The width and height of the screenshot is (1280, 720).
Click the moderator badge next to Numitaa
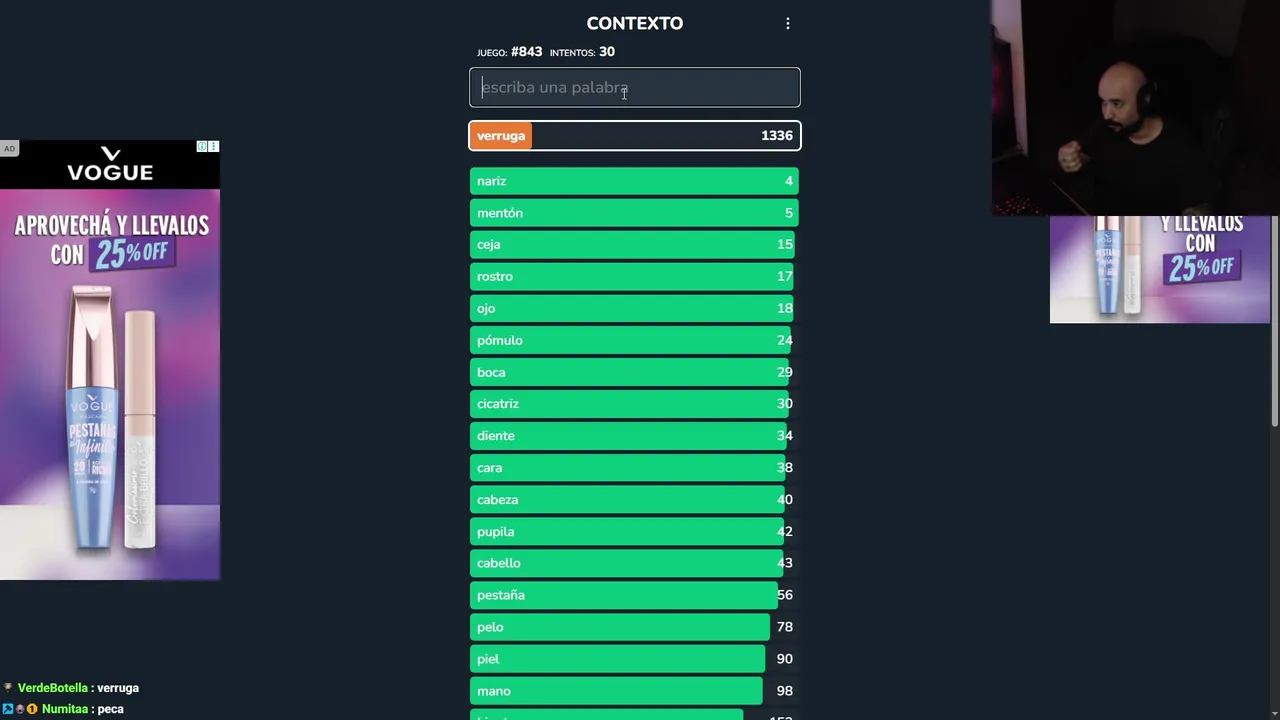click(x=7, y=709)
